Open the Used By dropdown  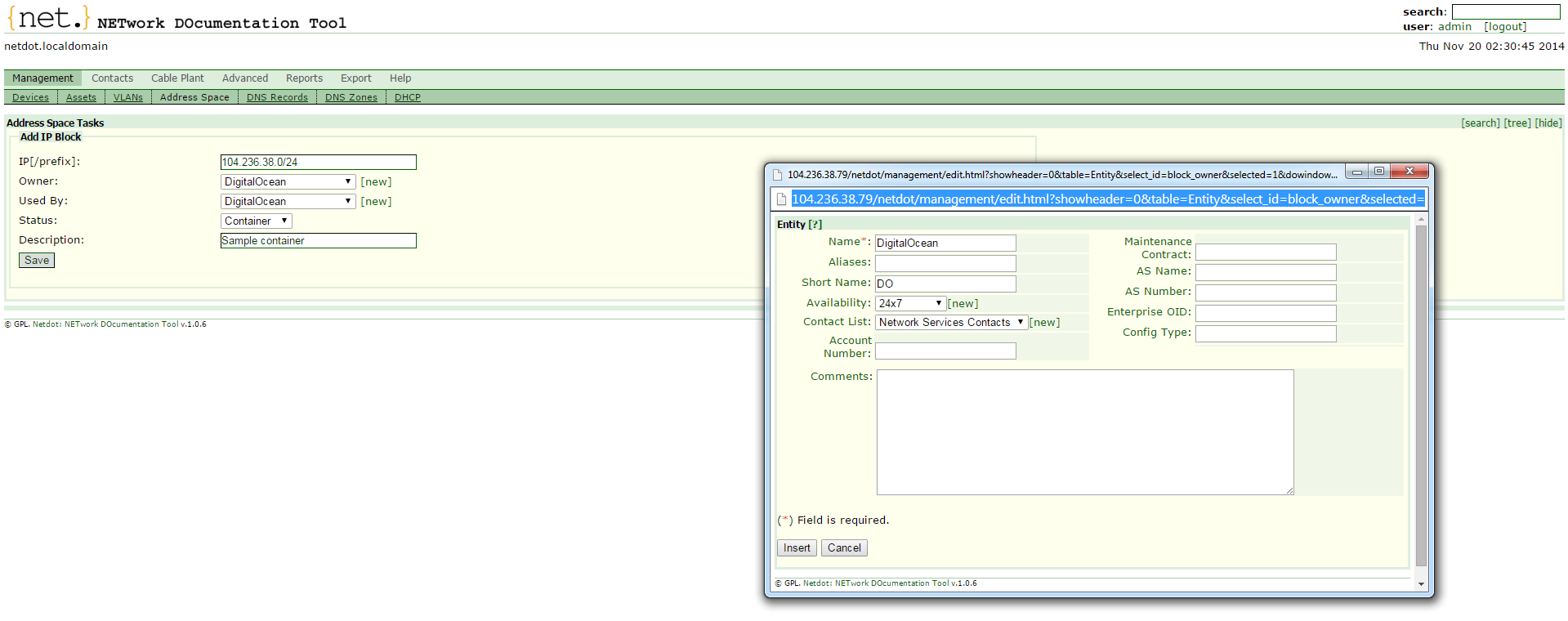tap(288, 202)
